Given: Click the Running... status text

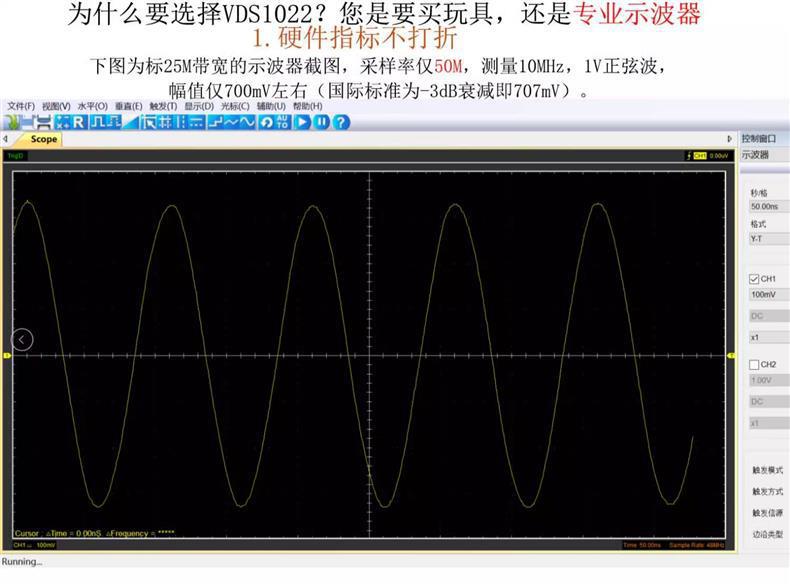Looking at the screenshot, I should click(x=22, y=561).
